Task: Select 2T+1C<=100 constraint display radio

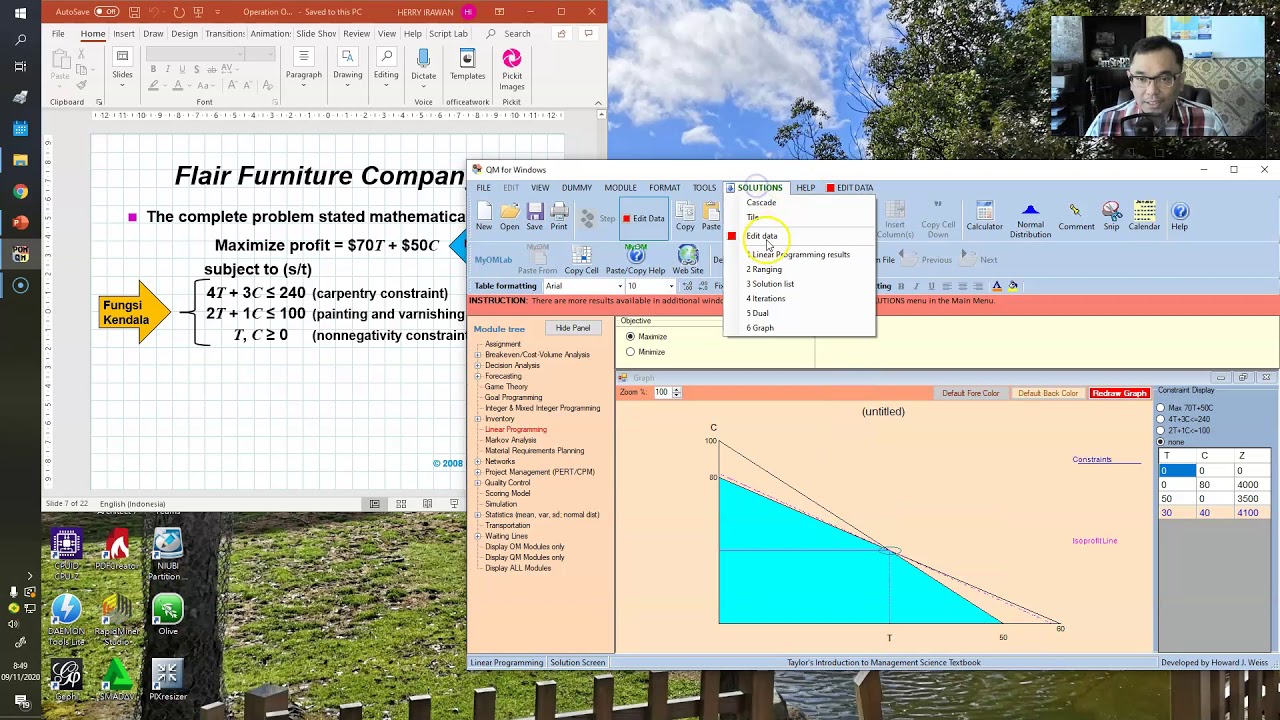Action: point(1161,430)
